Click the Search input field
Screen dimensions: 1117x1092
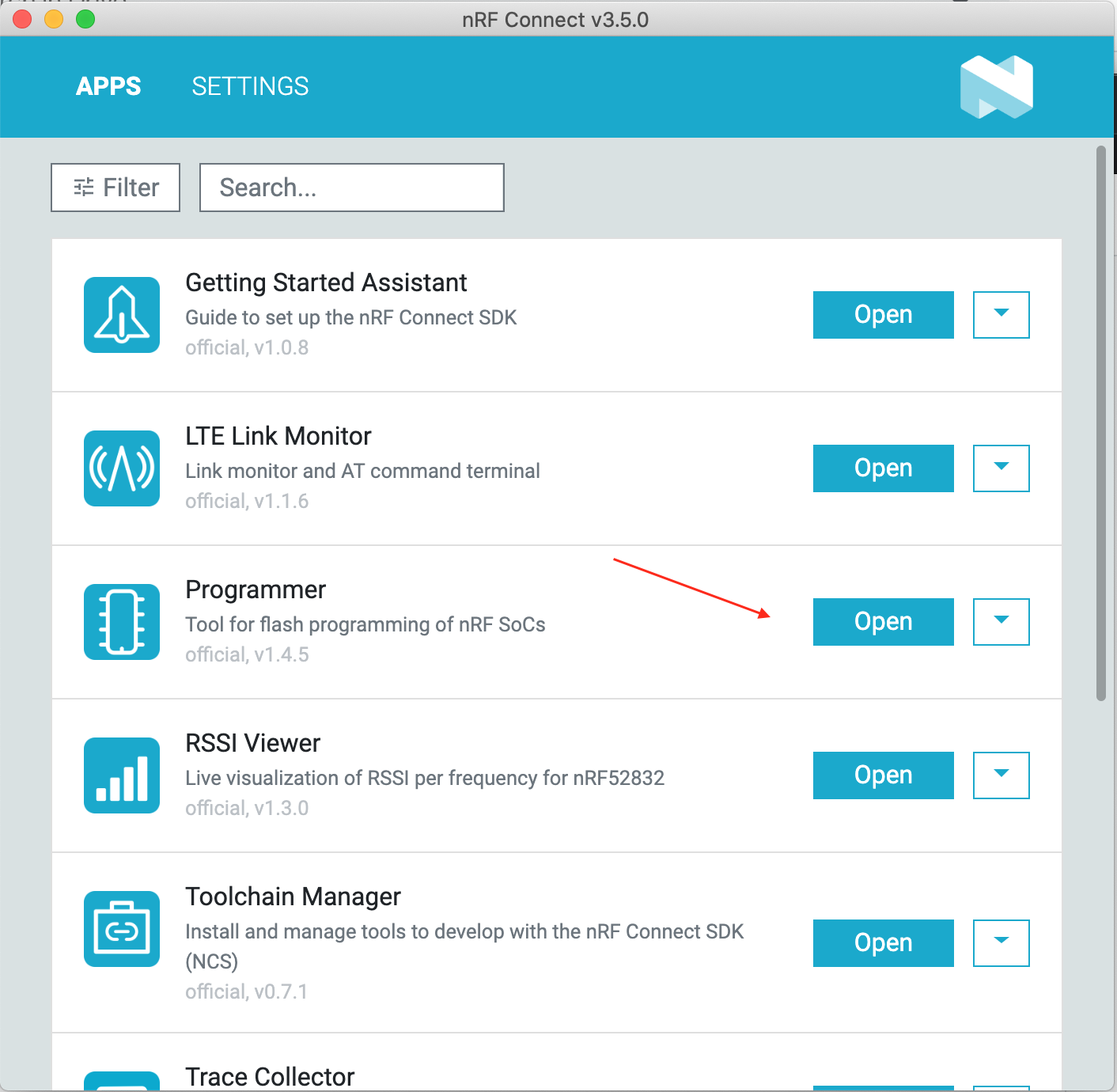pos(351,188)
